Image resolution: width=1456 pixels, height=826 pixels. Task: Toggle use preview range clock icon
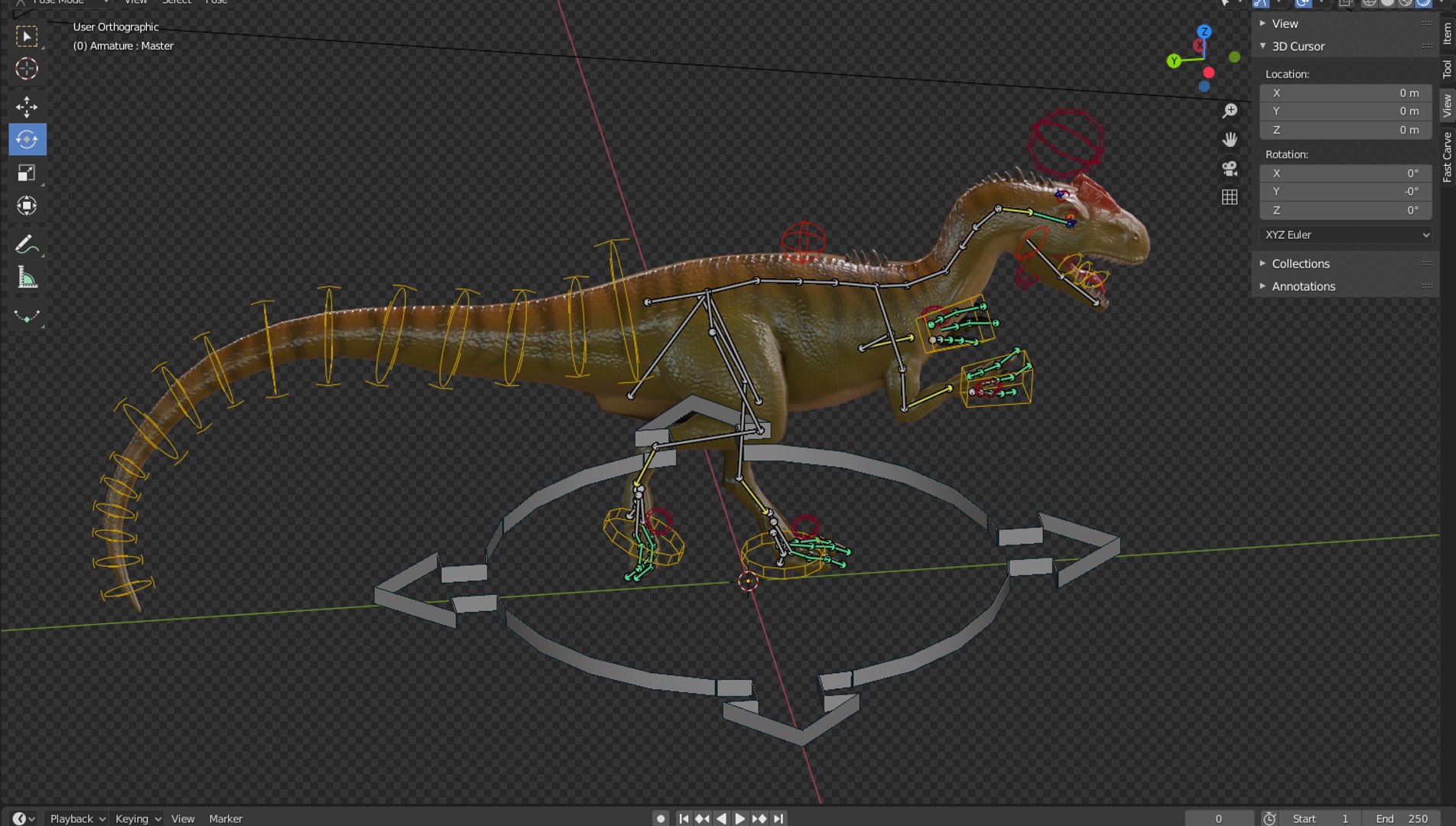coord(1269,818)
